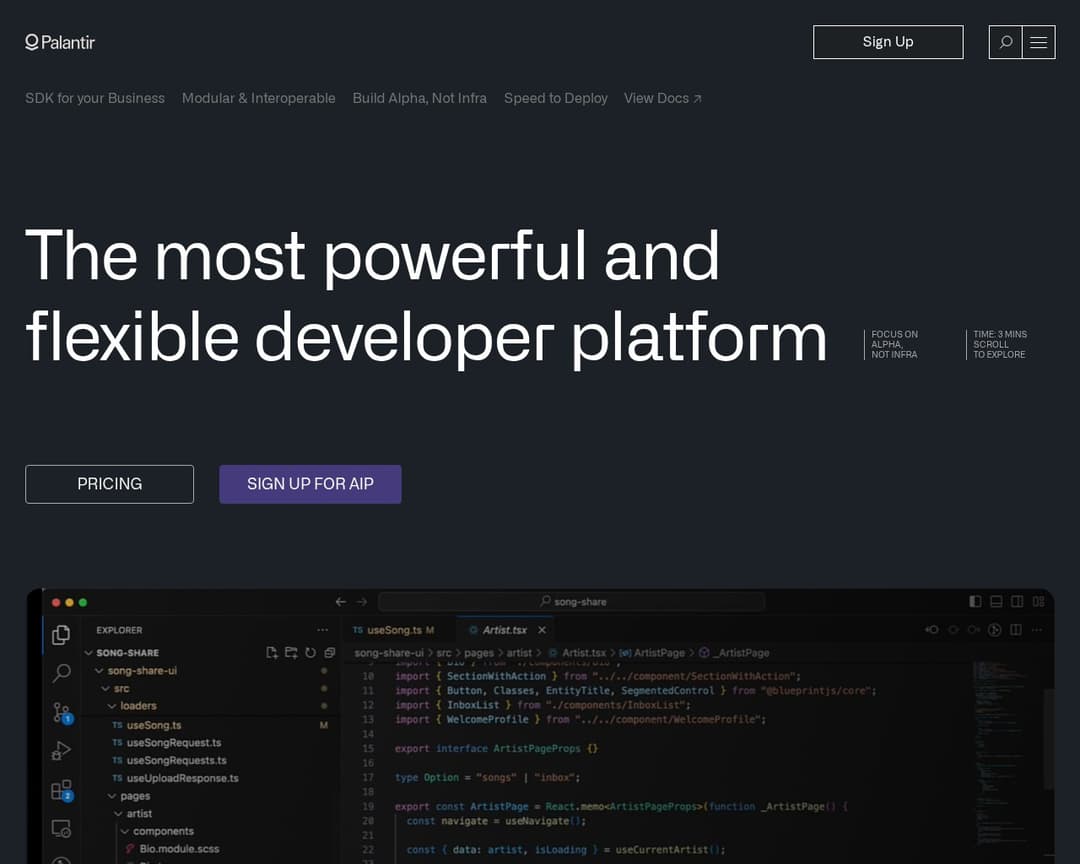Click the SIGN UP FOR AIP button
The height and width of the screenshot is (864, 1080).
[x=310, y=484]
